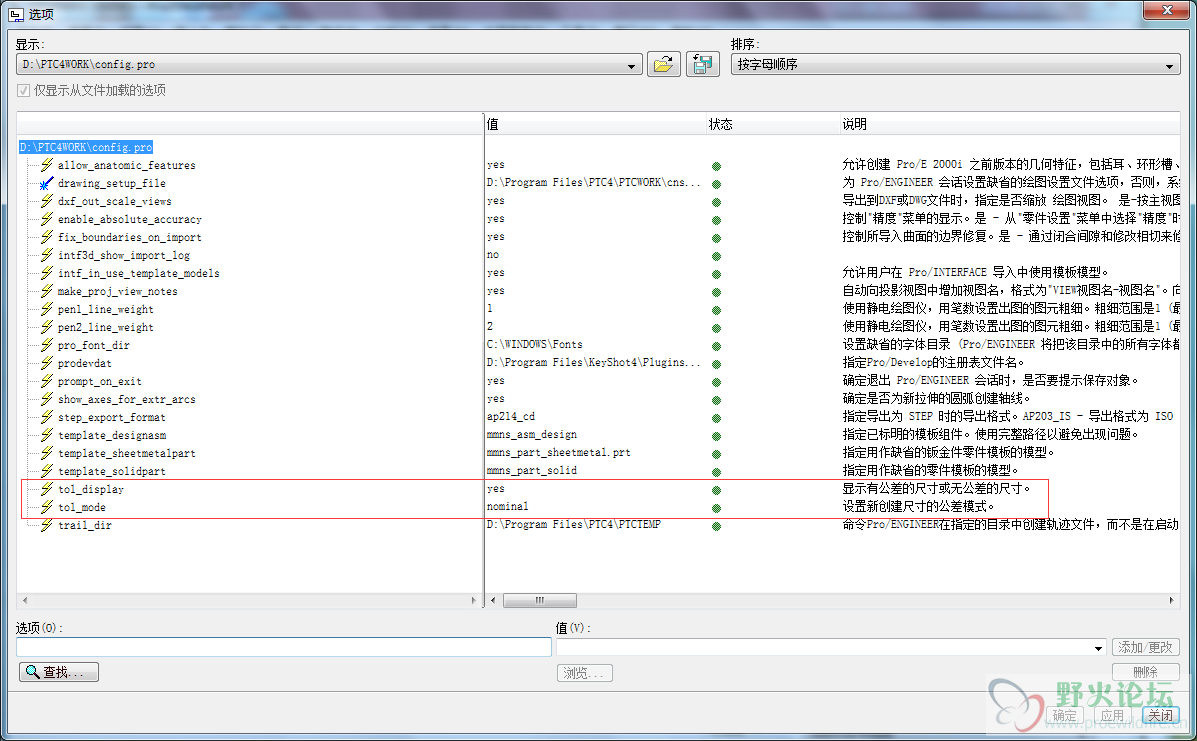Screen dimensions: 1197x741
Task: Click the lightning icon next to fix_boundaries_on_import
Action: [47, 237]
